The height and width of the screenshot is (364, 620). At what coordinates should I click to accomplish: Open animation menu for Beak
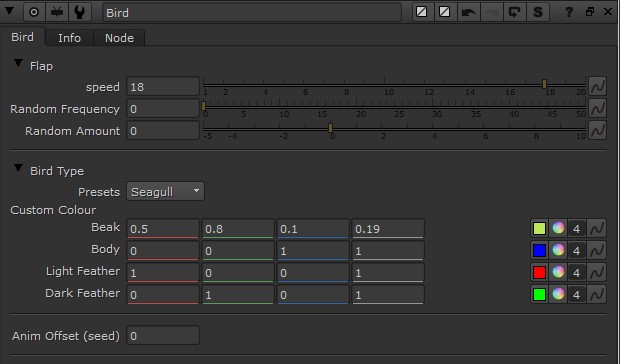pos(596,228)
